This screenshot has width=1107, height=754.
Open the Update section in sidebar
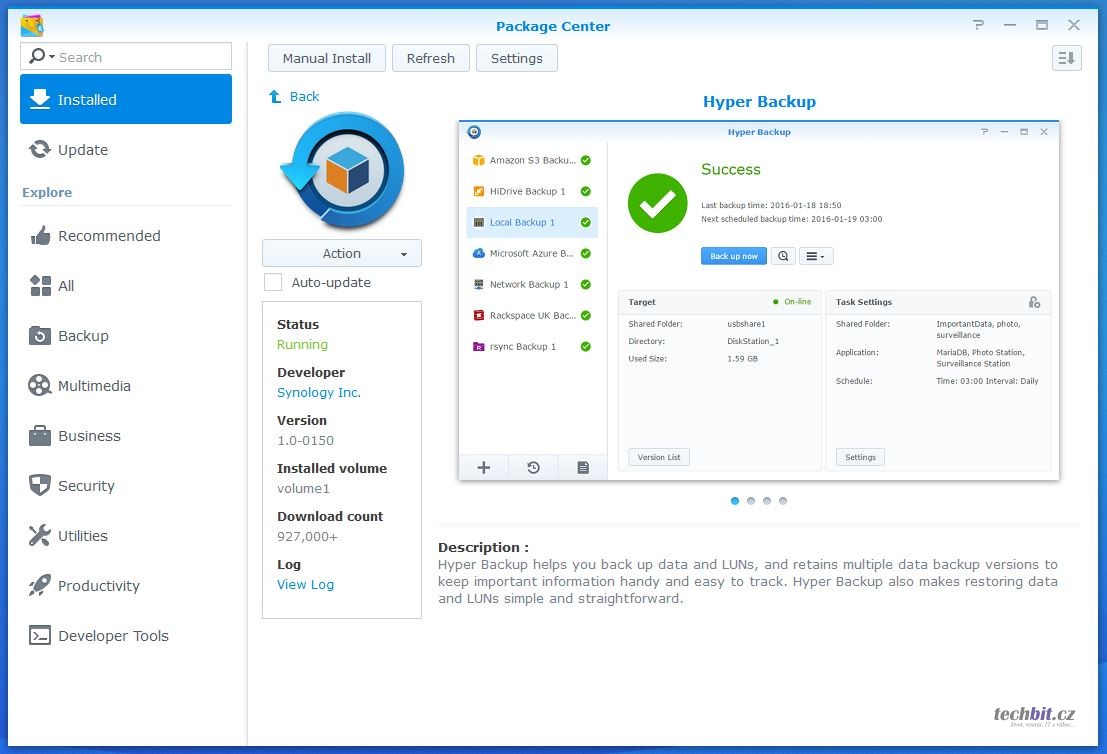click(x=82, y=150)
